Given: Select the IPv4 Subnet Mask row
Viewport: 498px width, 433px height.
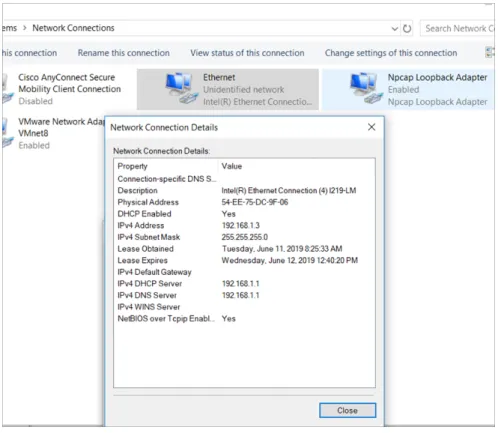Looking at the screenshot, I should (244, 237).
